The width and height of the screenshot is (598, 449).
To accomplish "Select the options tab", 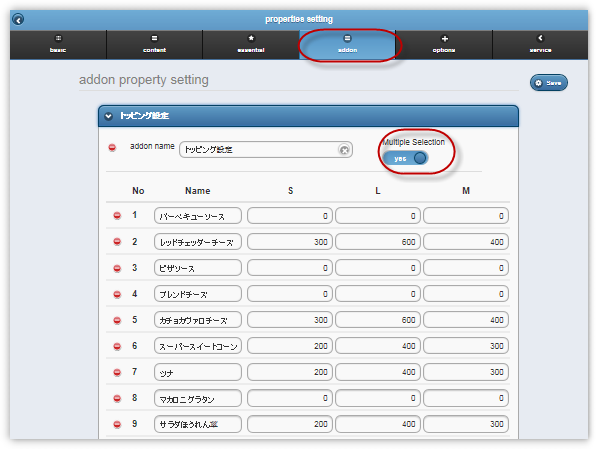I will [x=444, y=45].
